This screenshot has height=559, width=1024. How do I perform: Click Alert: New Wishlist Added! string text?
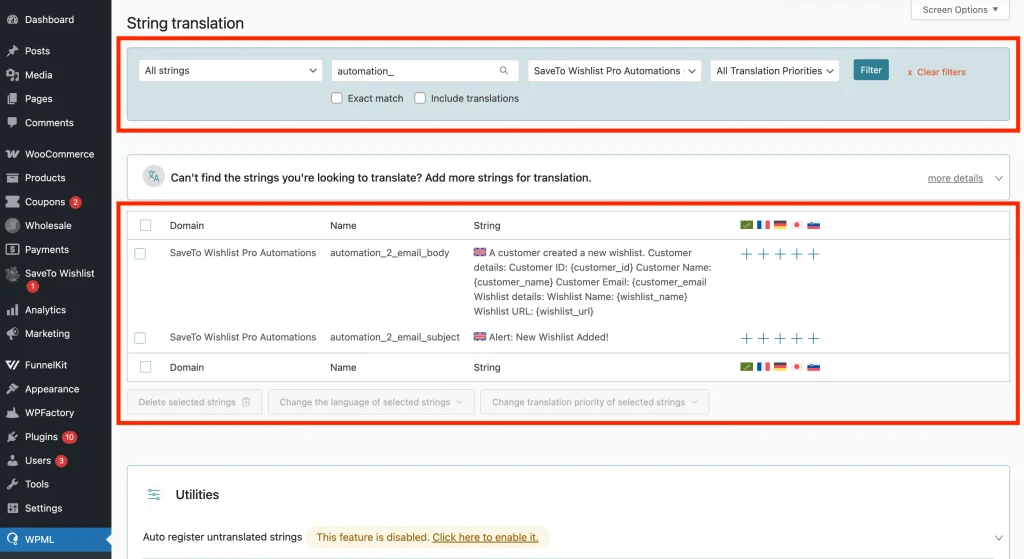coord(549,337)
